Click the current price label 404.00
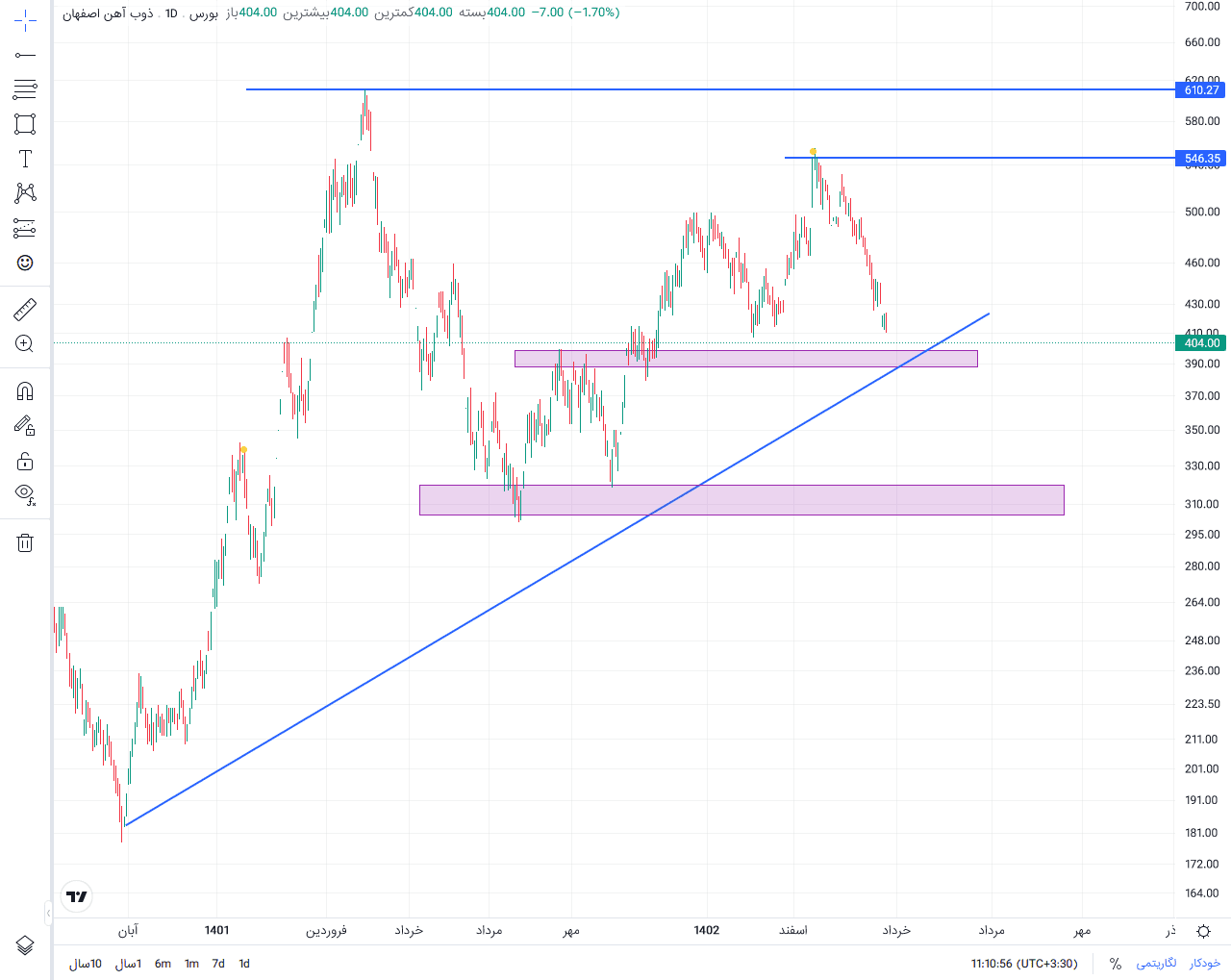This screenshot has height=980, width=1231. tap(1202, 343)
